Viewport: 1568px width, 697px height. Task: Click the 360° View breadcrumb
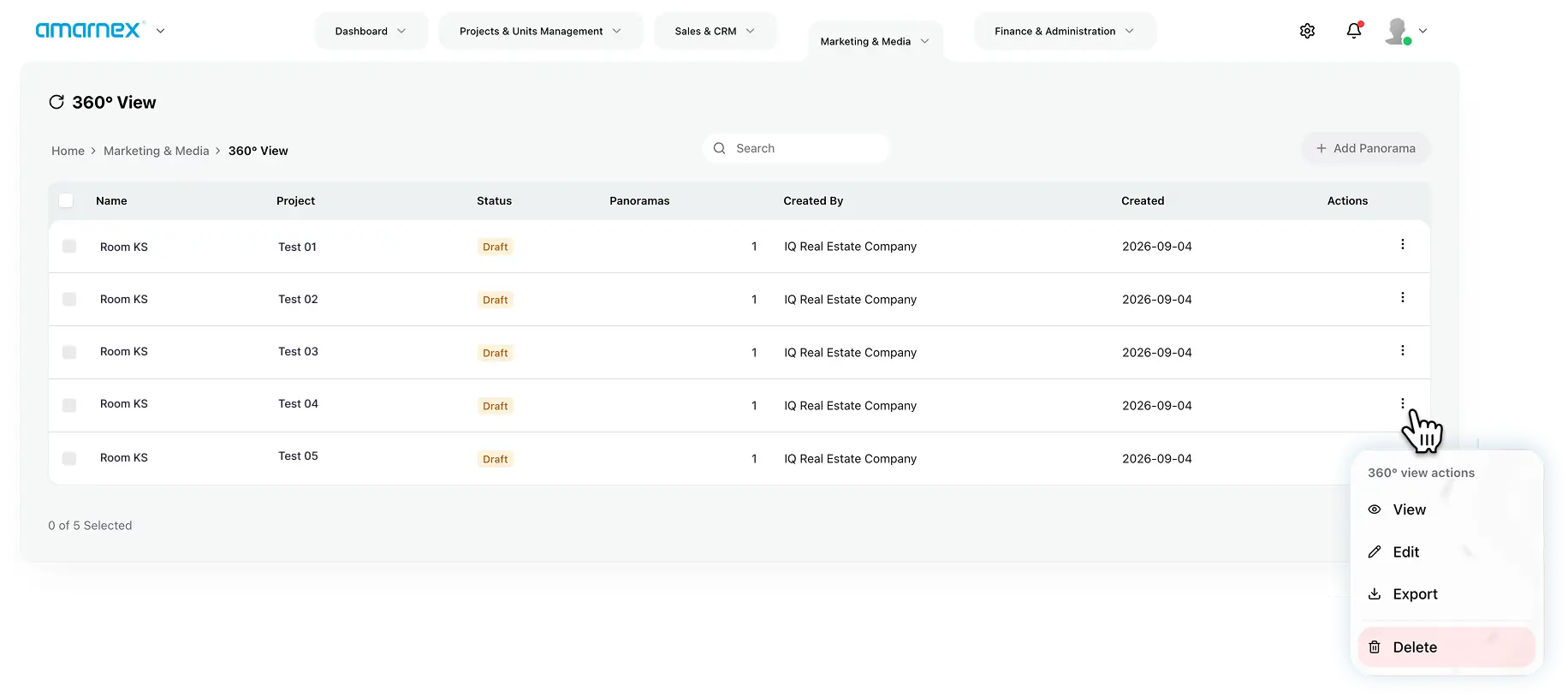[258, 151]
